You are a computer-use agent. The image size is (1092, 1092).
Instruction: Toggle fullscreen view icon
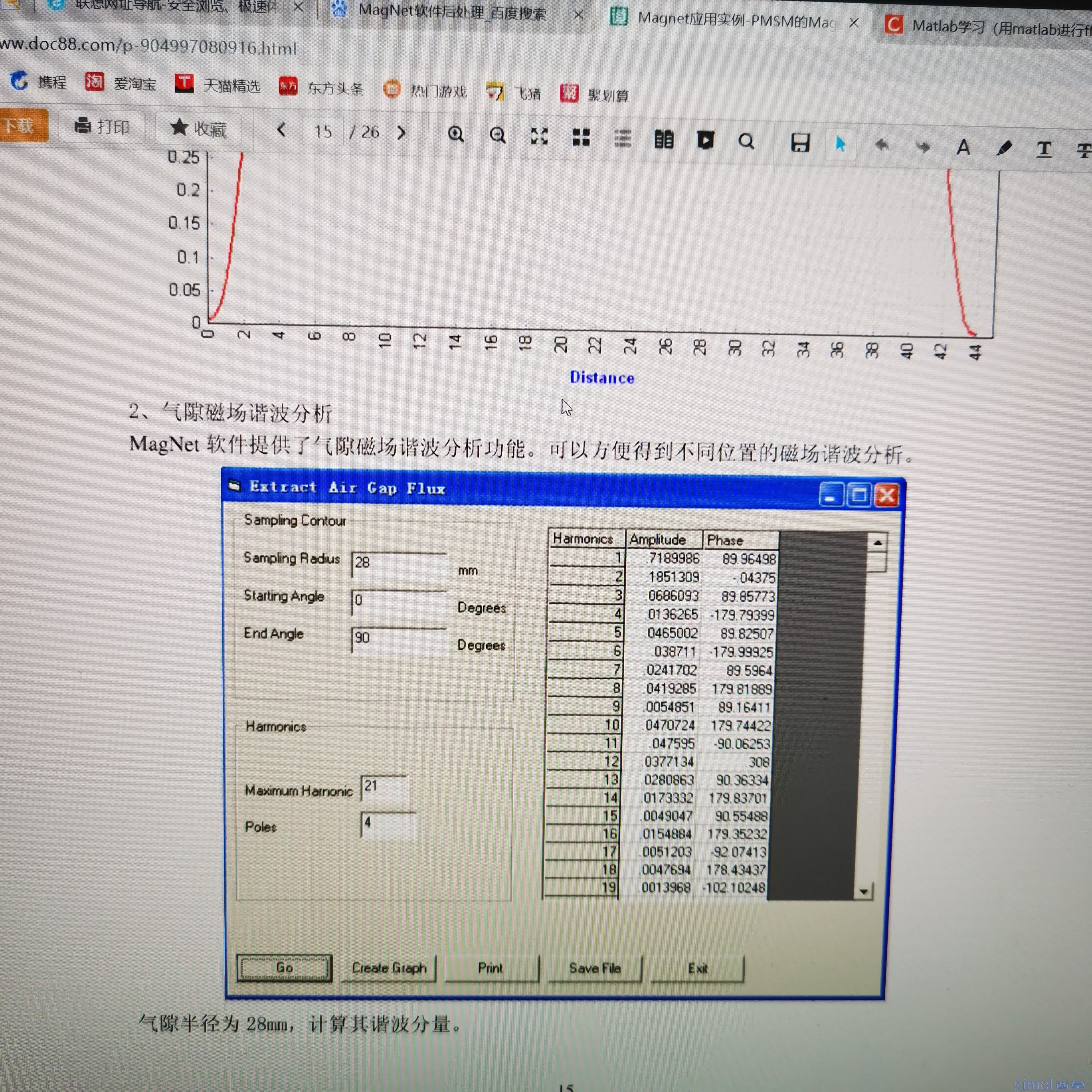tap(539, 136)
